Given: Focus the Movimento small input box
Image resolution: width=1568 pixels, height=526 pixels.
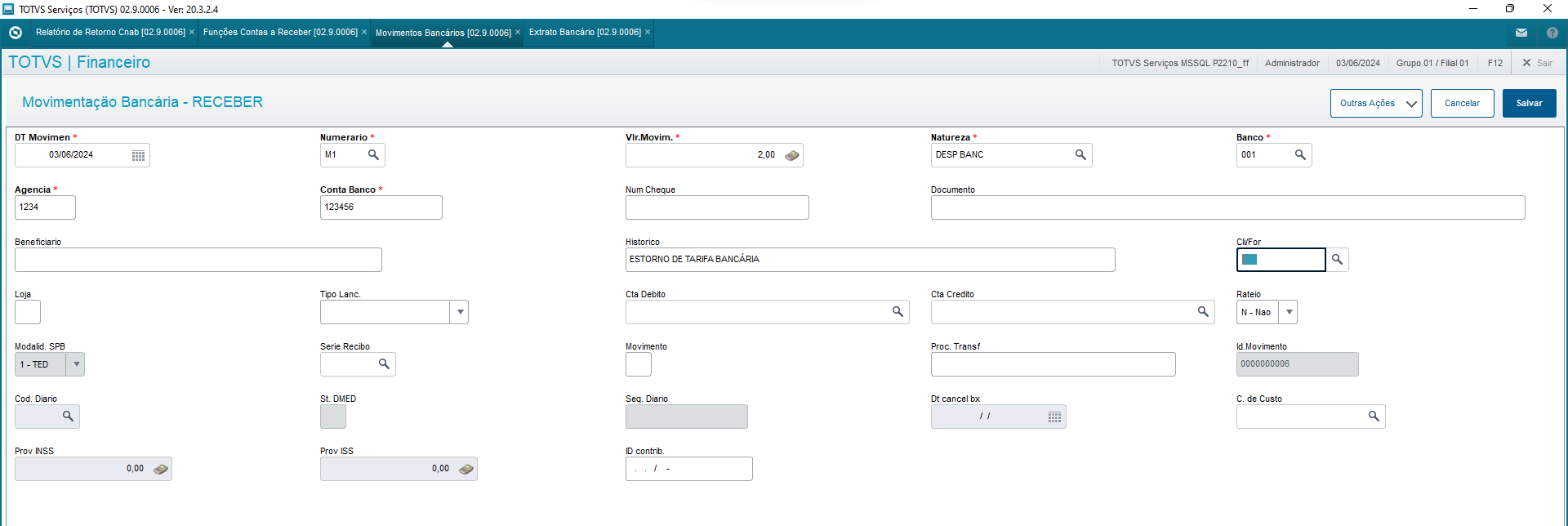Looking at the screenshot, I should click(639, 364).
